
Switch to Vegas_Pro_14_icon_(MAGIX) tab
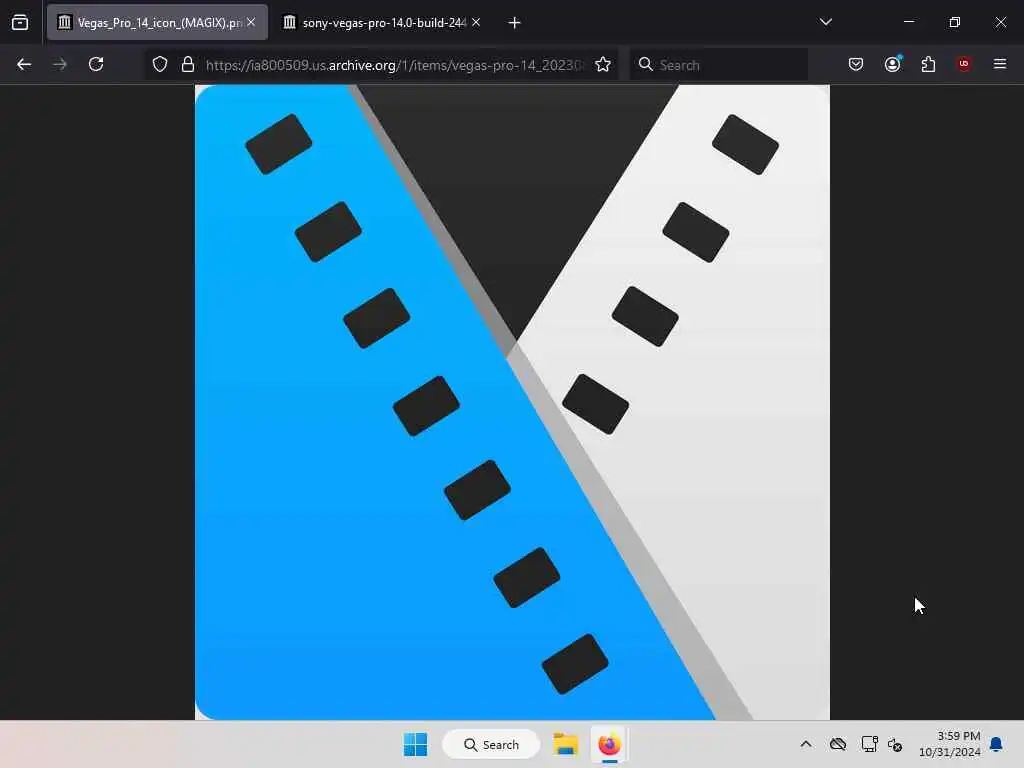pyautogui.click(x=157, y=23)
